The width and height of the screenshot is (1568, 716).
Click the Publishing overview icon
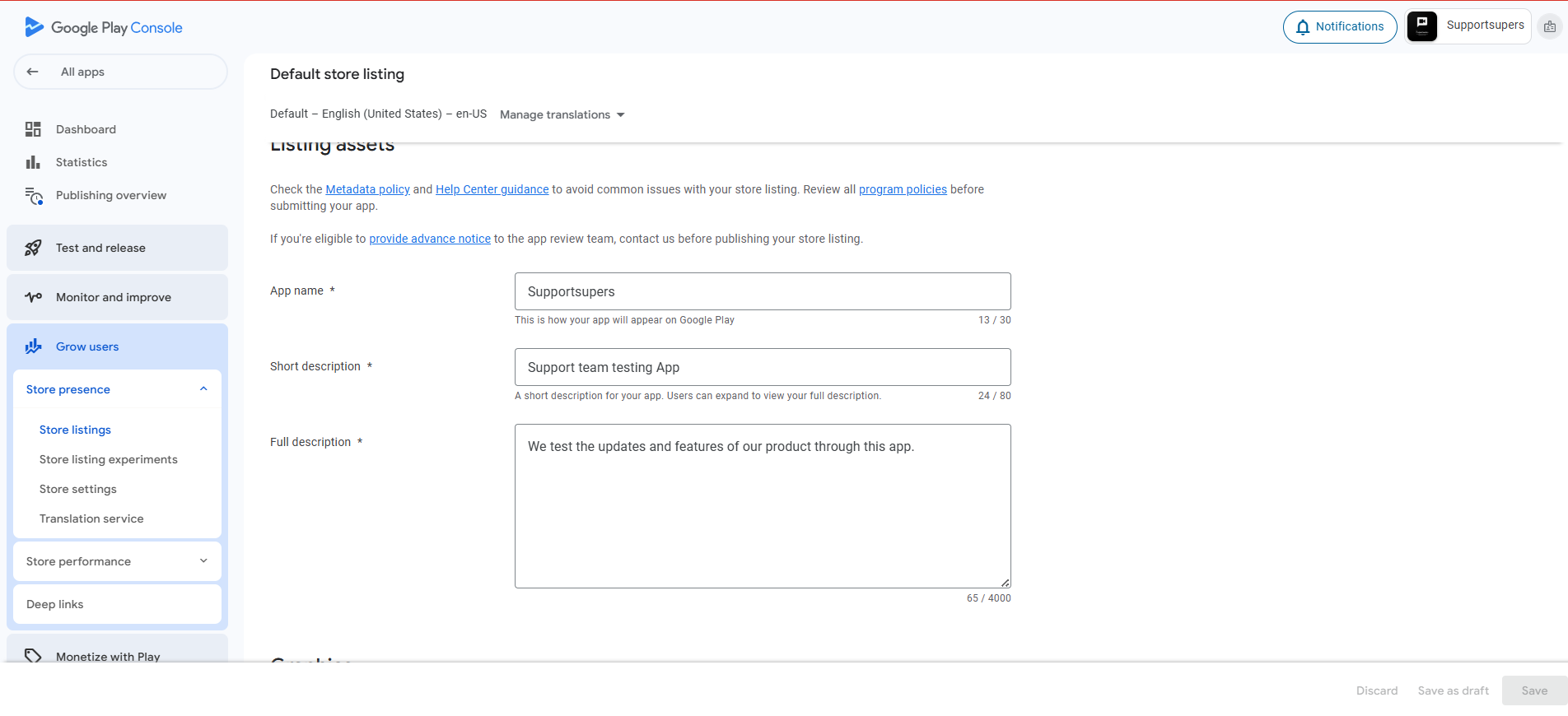[34, 196]
